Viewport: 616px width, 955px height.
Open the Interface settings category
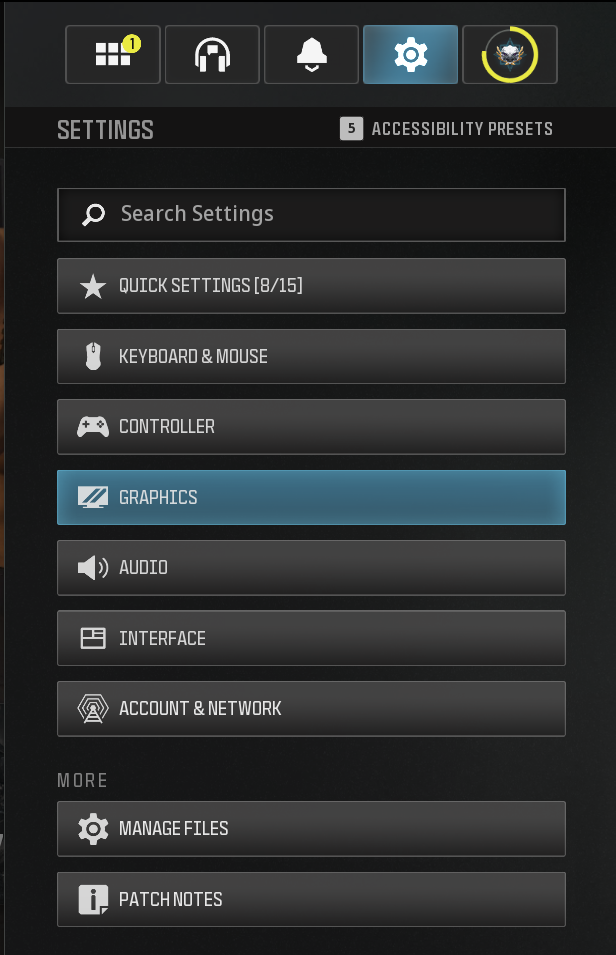(311, 638)
